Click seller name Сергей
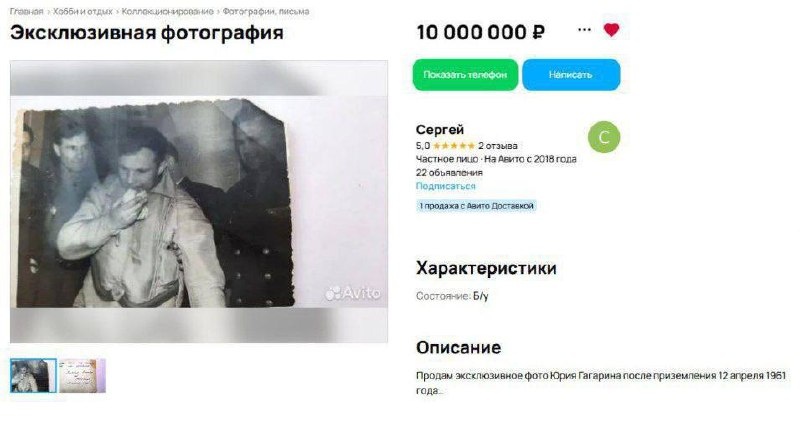 click(x=440, y=130)
